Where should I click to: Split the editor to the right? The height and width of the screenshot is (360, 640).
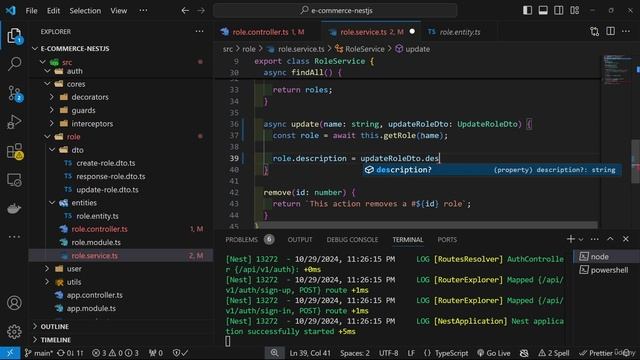[610, 31]
